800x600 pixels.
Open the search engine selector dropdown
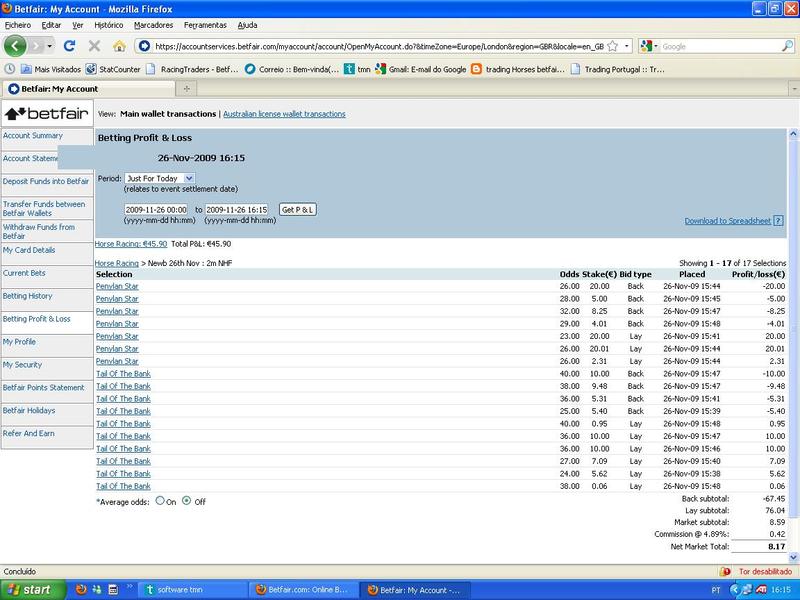click(649, 46)
